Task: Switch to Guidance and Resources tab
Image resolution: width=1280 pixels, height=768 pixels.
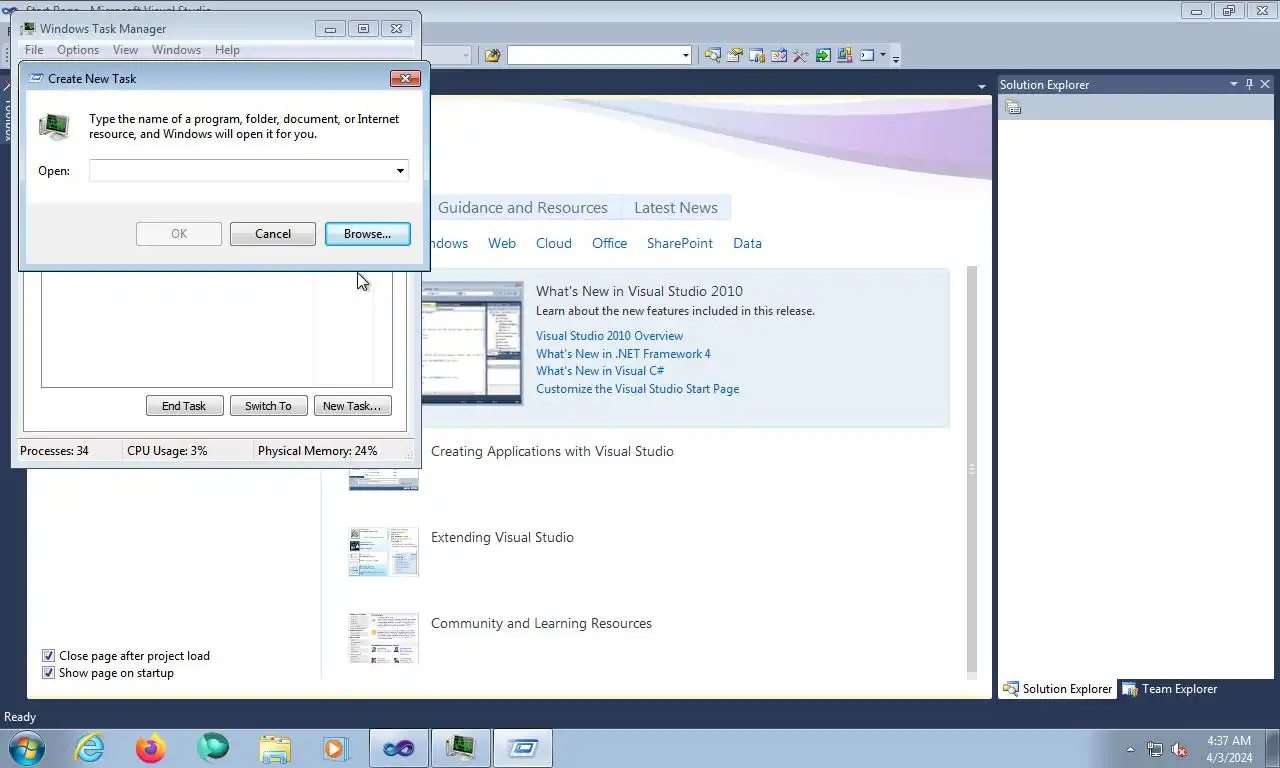Action: pyautogui.click(x=523, y=208)
